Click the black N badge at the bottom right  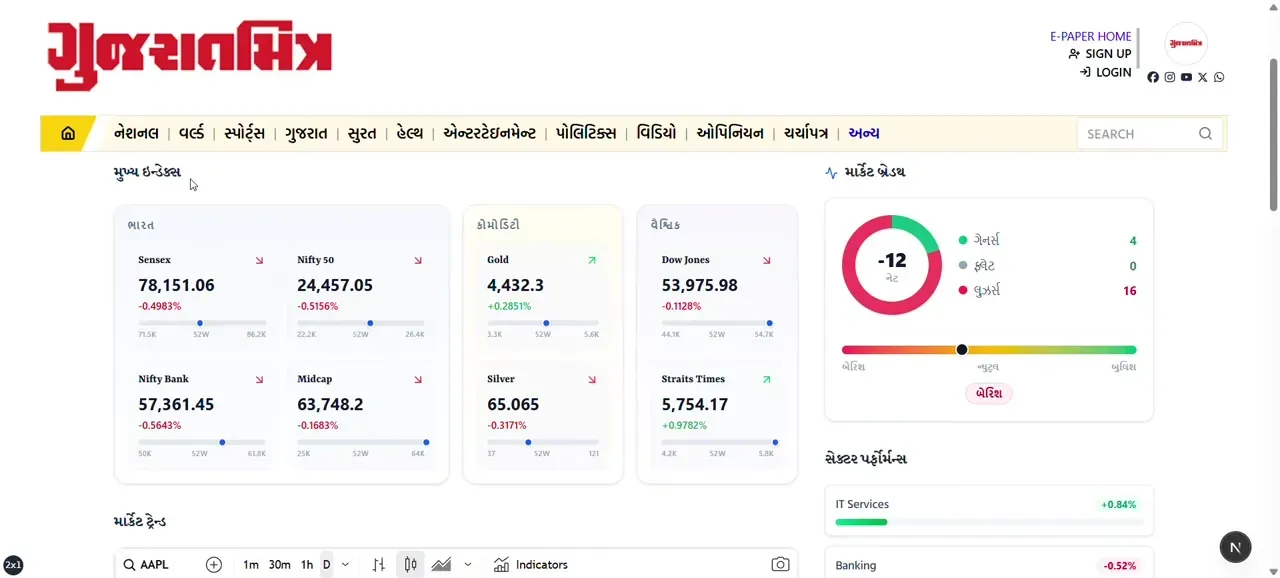point(1236,547)
